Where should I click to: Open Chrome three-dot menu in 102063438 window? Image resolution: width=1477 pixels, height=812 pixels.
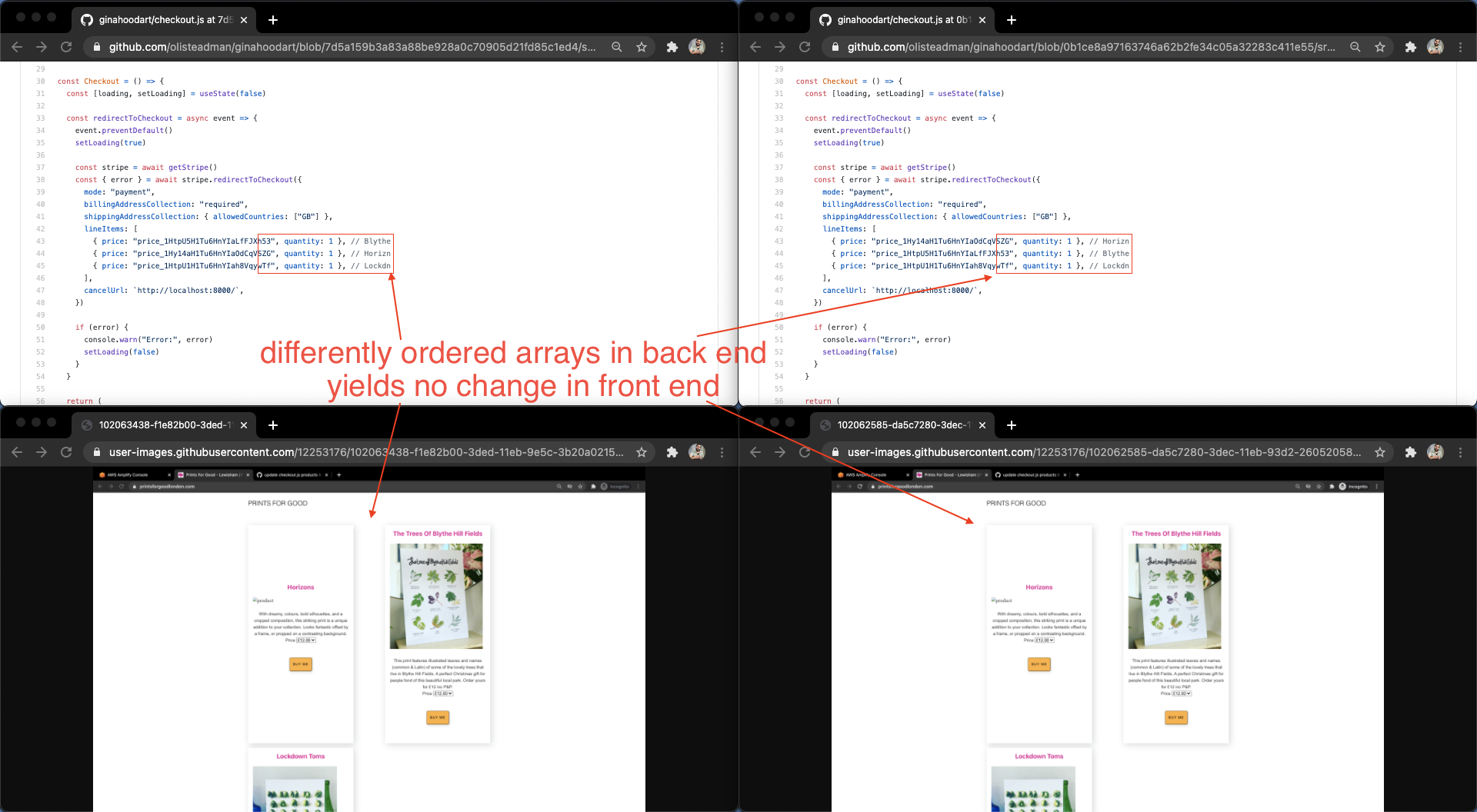pos(722,452)
